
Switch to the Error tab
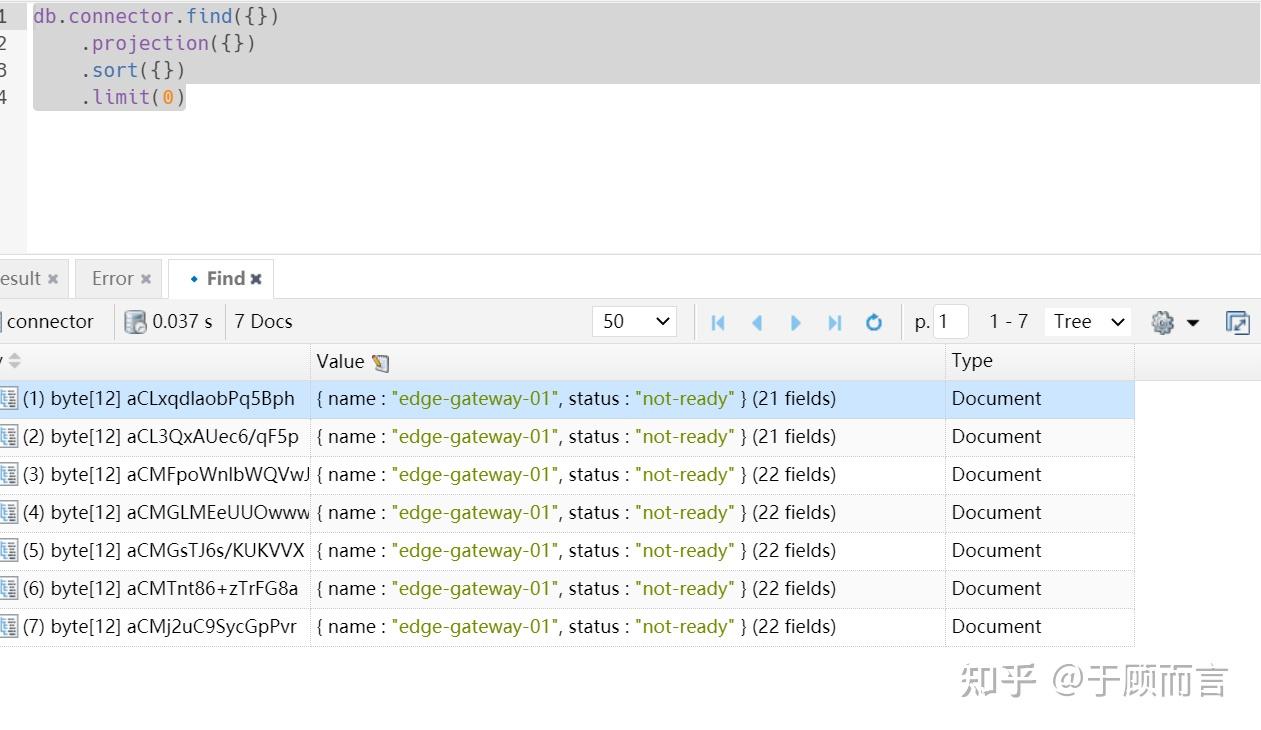[x=112, y=278]
